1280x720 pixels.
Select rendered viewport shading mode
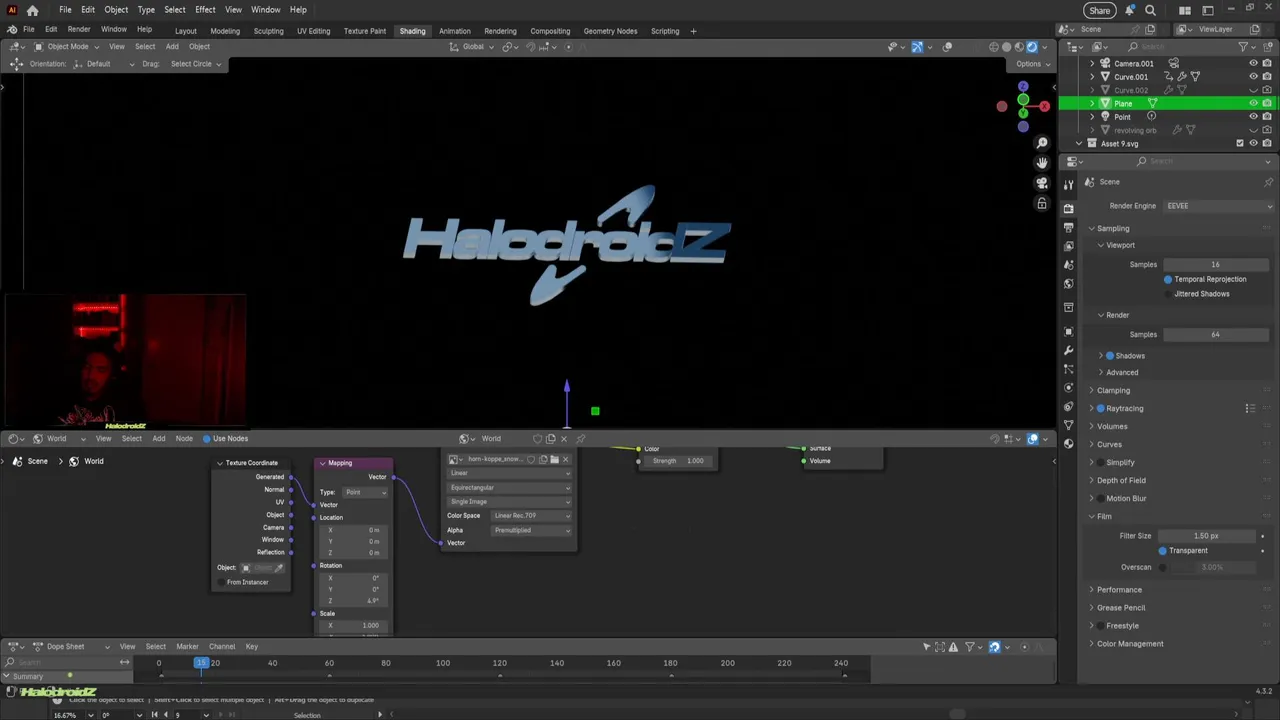point(1032,47)
